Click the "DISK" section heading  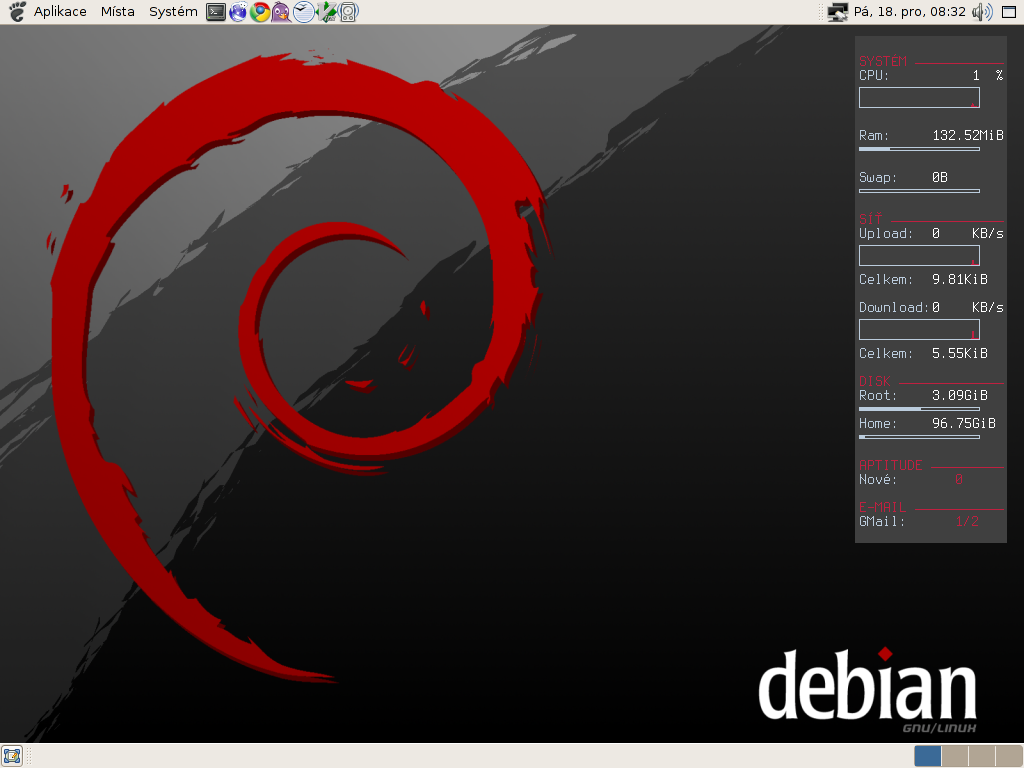coord(875,381)
